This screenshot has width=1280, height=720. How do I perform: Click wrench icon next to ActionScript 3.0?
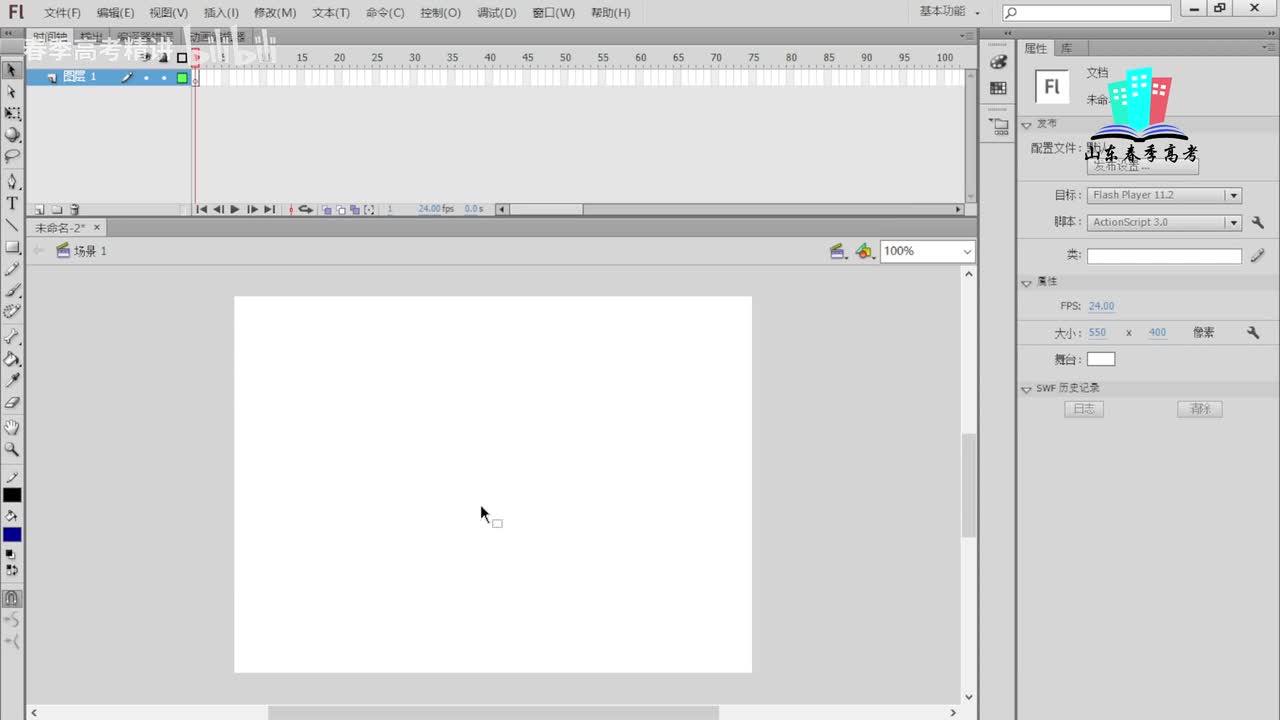(x=1257, y=222)
